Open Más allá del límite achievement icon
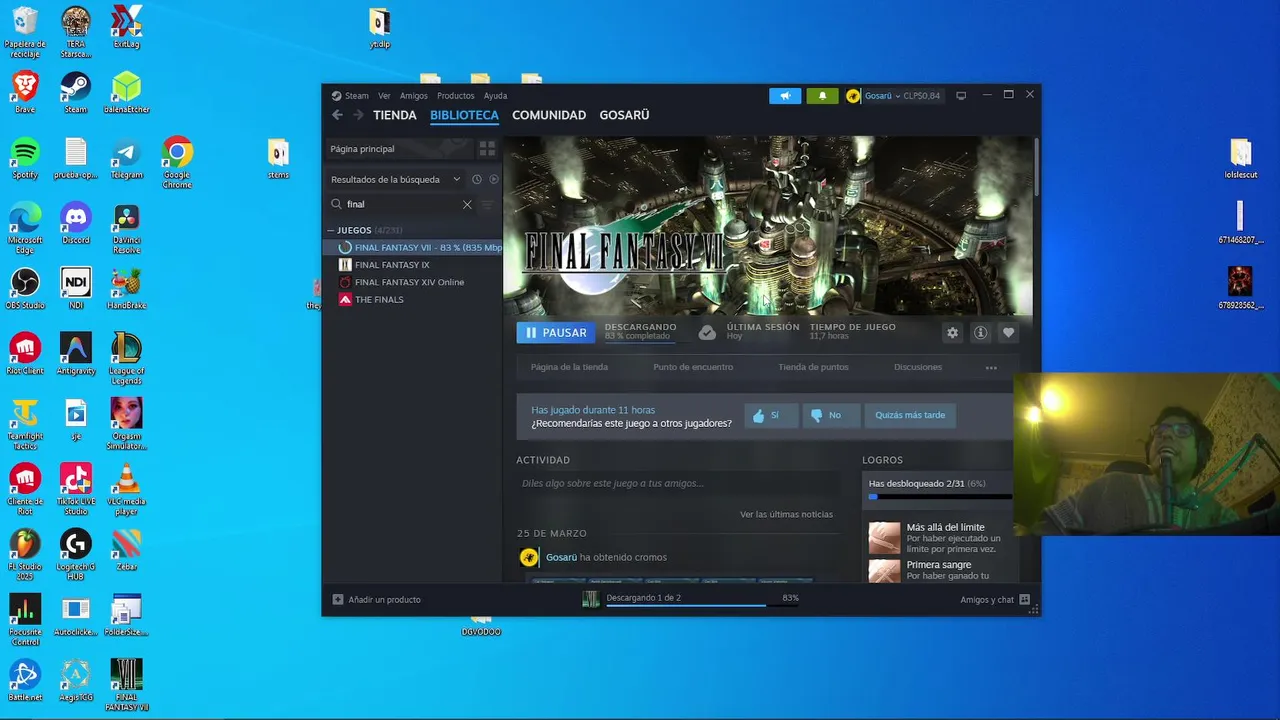Screen dimensions: 1280x720 tap(884, 538)
